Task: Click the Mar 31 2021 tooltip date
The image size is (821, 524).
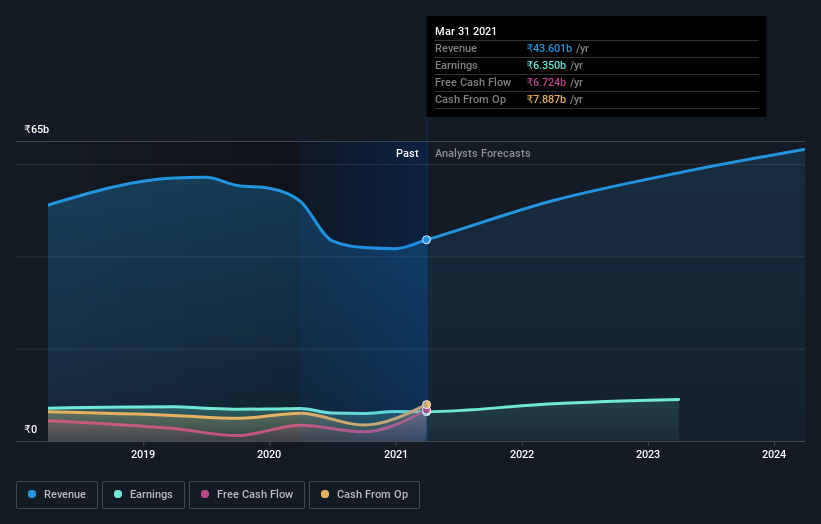Action: 465,31
